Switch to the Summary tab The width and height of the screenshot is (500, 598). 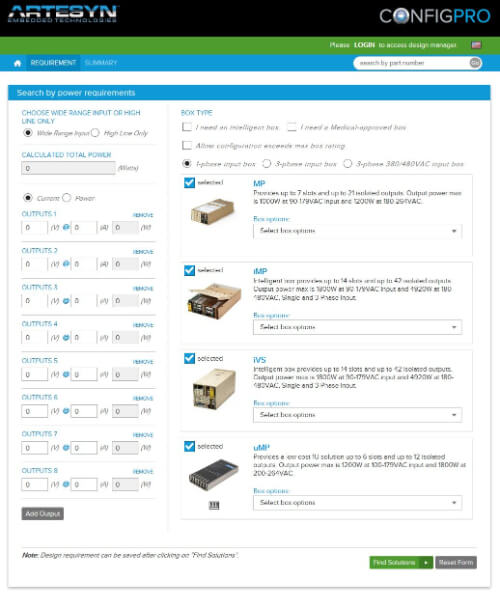[x=101, y=63]
